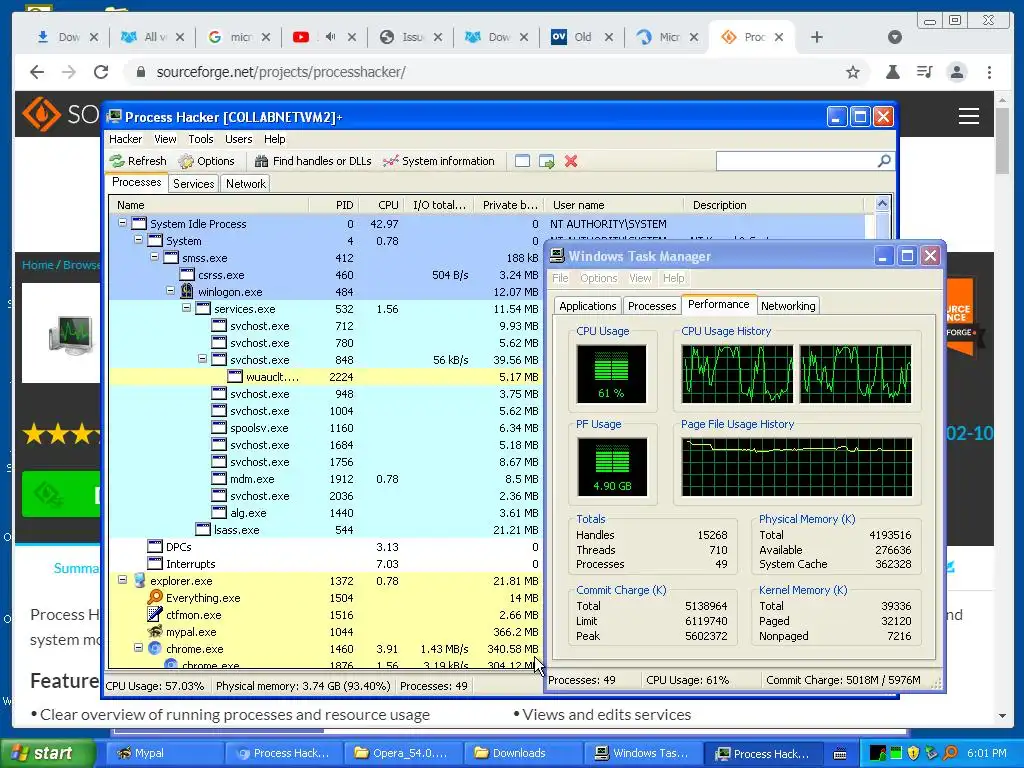Click the find window toolbar icon
Screen dimensions: 1024x768
coord(522,161)
